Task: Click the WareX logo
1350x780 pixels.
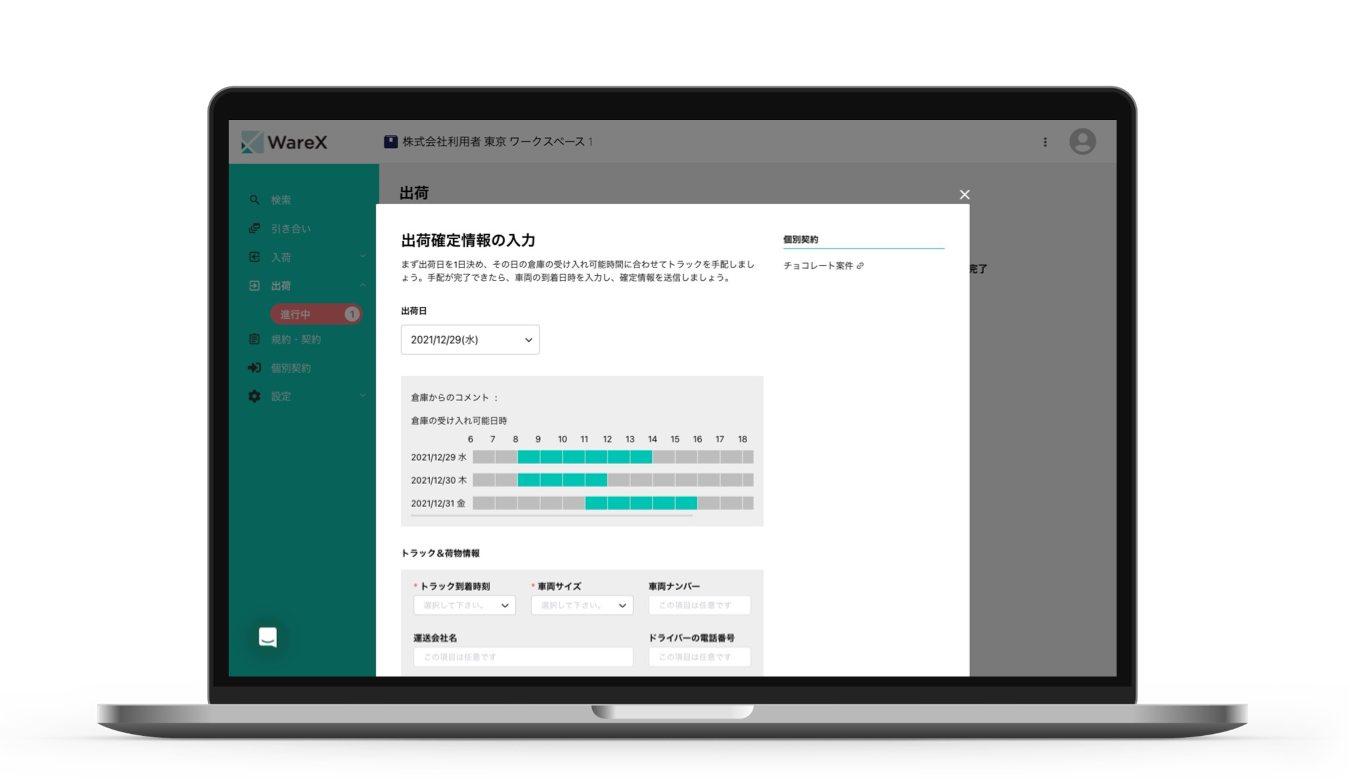Action: point(285,143)
